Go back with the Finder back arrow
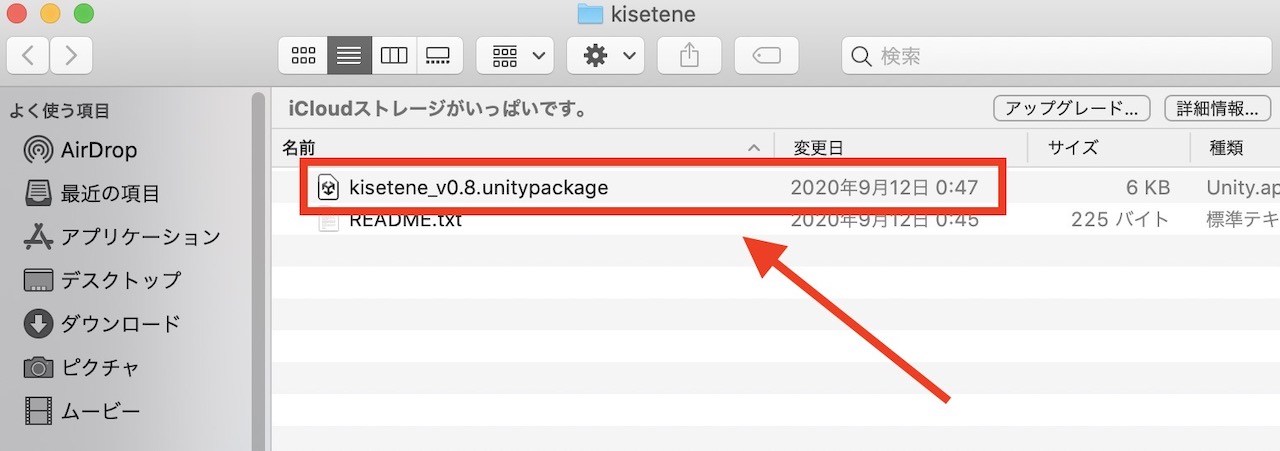 [x=28, y=55]
